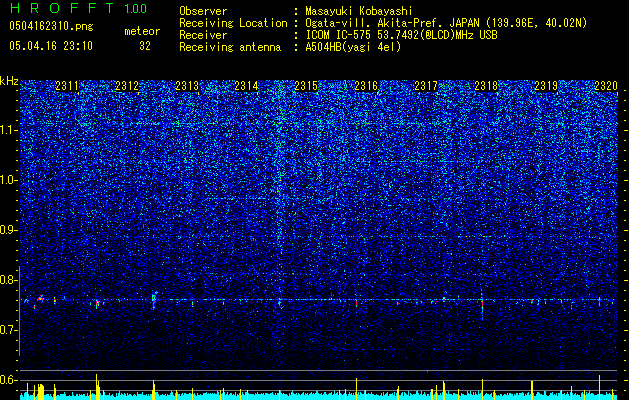Click the 2317 time marker

pyautogui.click(x=426, y=86)
